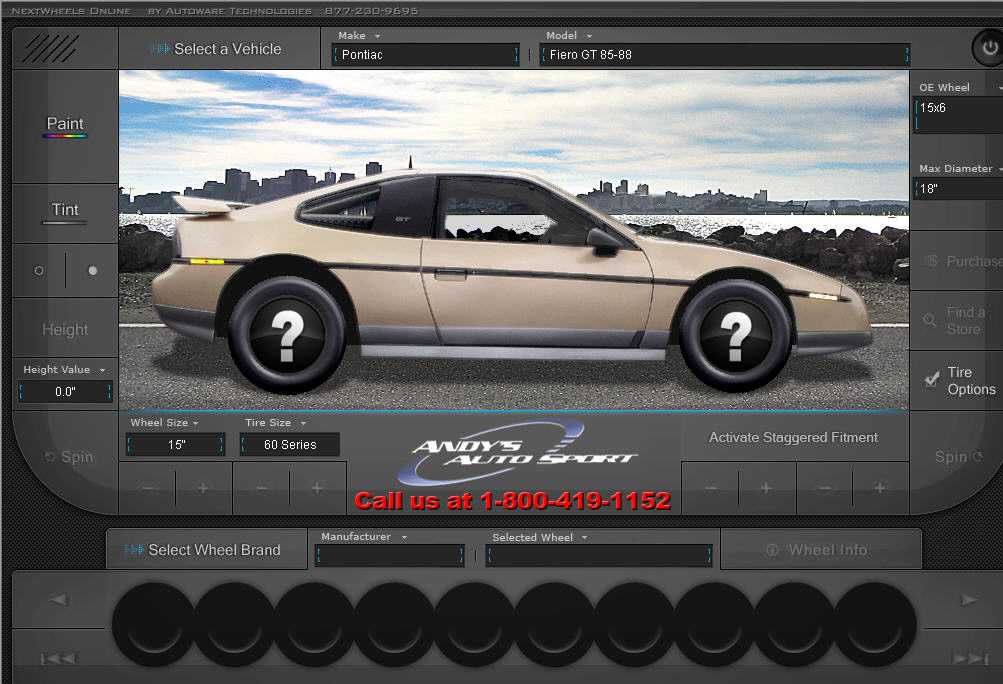This screenshot has height=684, width=1003.
Task: Click next wheels right arrow
Action: 969,600
